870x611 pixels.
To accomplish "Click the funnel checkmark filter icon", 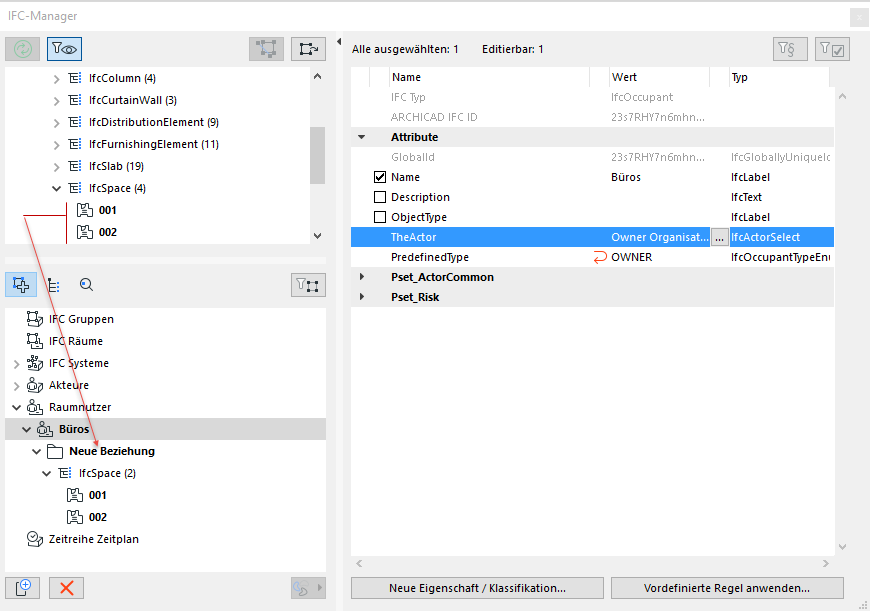I will (x=832, y=48).
